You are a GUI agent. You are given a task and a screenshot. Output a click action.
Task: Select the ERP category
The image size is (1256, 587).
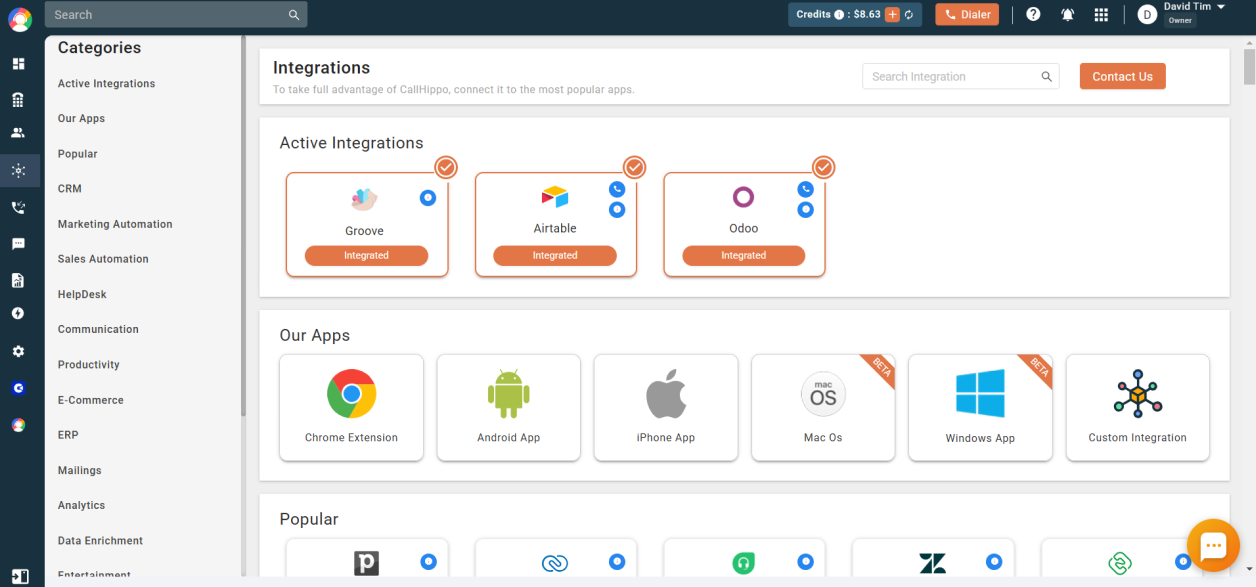point(68,435)
